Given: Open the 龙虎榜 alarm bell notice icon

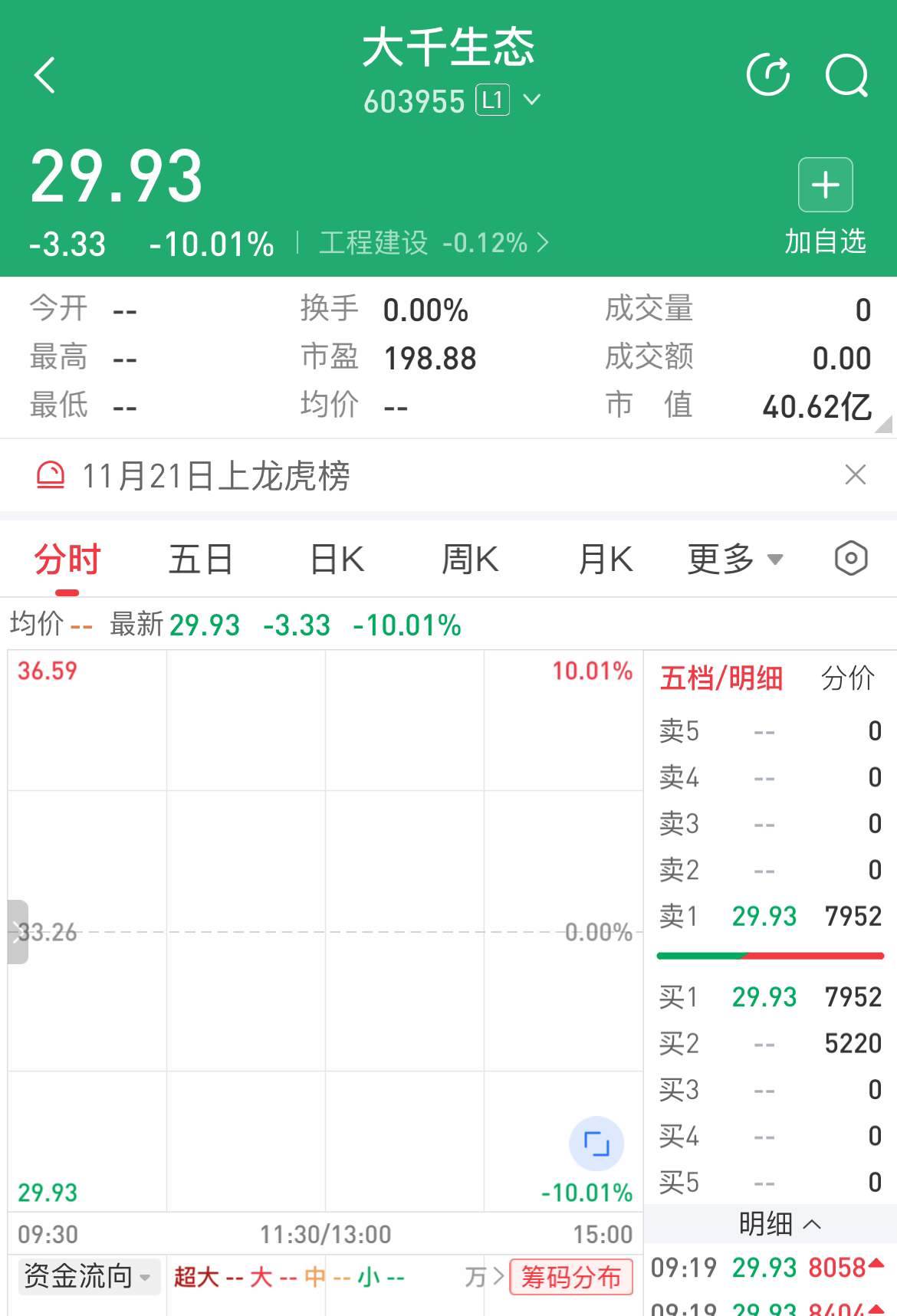Looking at the screenshot, I should (51, 476).
